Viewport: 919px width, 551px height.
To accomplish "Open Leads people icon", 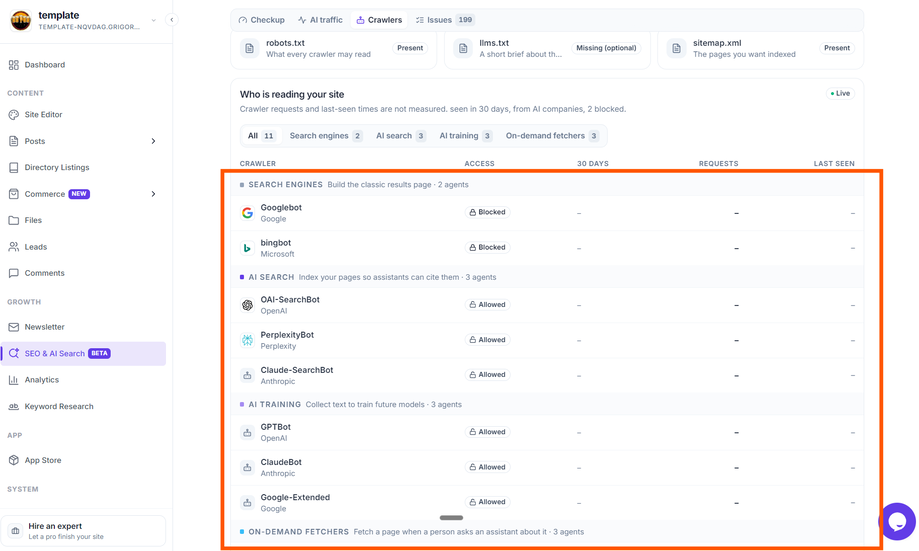I will 13,247.
